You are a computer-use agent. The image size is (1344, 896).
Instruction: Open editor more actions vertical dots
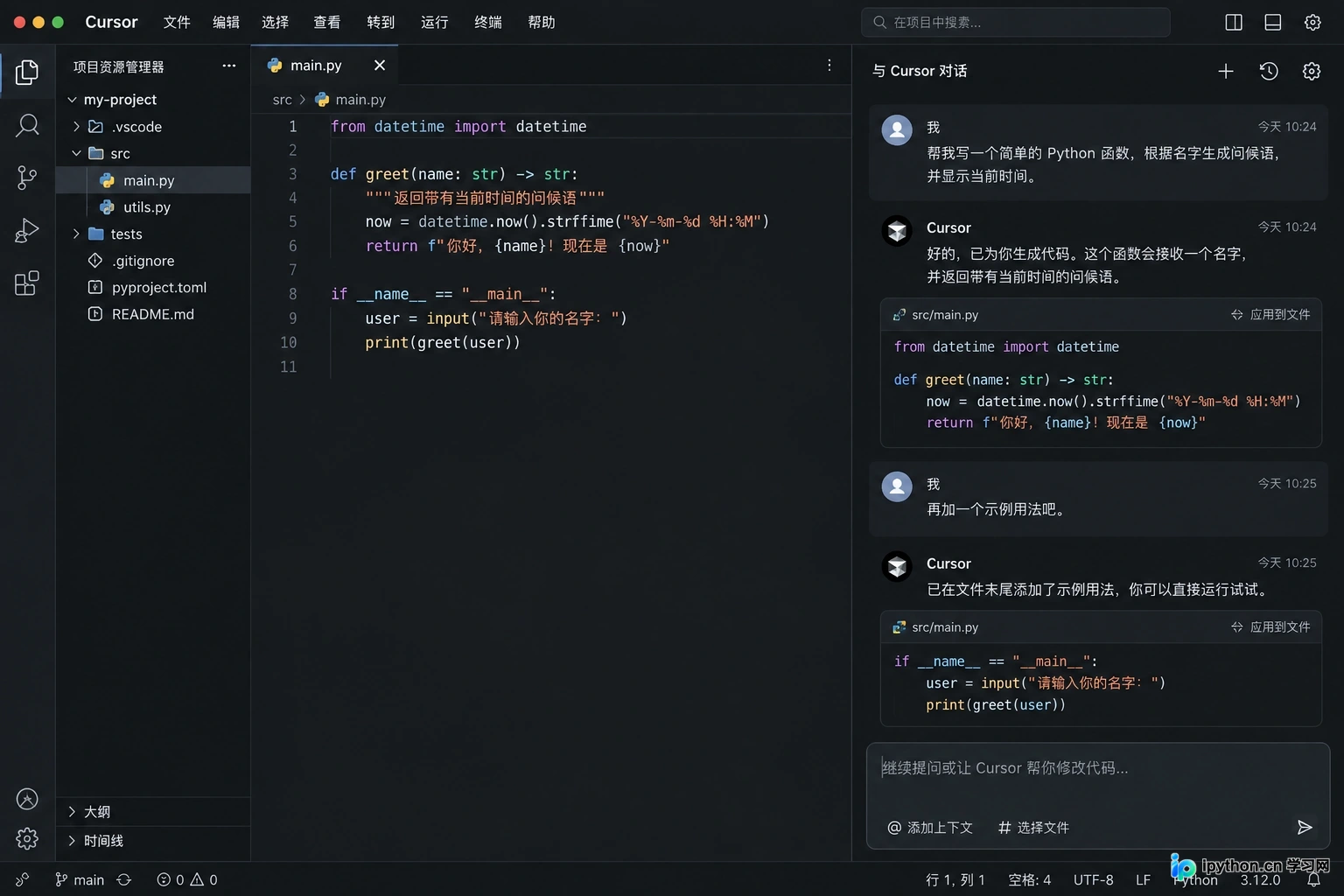pyautogui.click(x=829, y=66)
